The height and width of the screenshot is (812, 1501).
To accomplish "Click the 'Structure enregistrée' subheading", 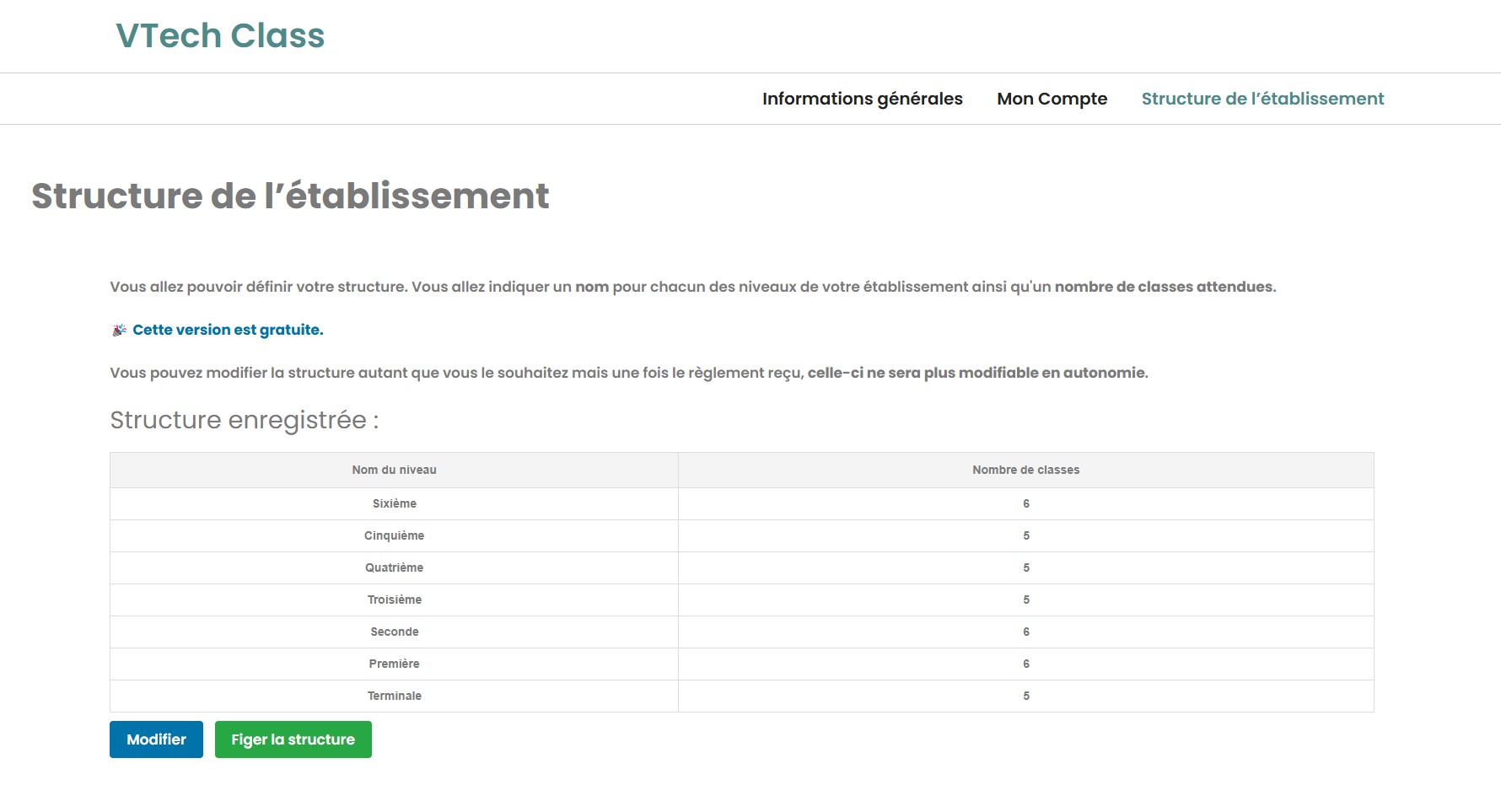I will click(245, 420).
